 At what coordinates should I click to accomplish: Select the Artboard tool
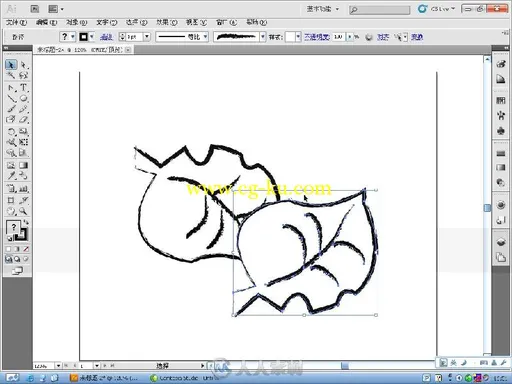[x=11, y=200]
